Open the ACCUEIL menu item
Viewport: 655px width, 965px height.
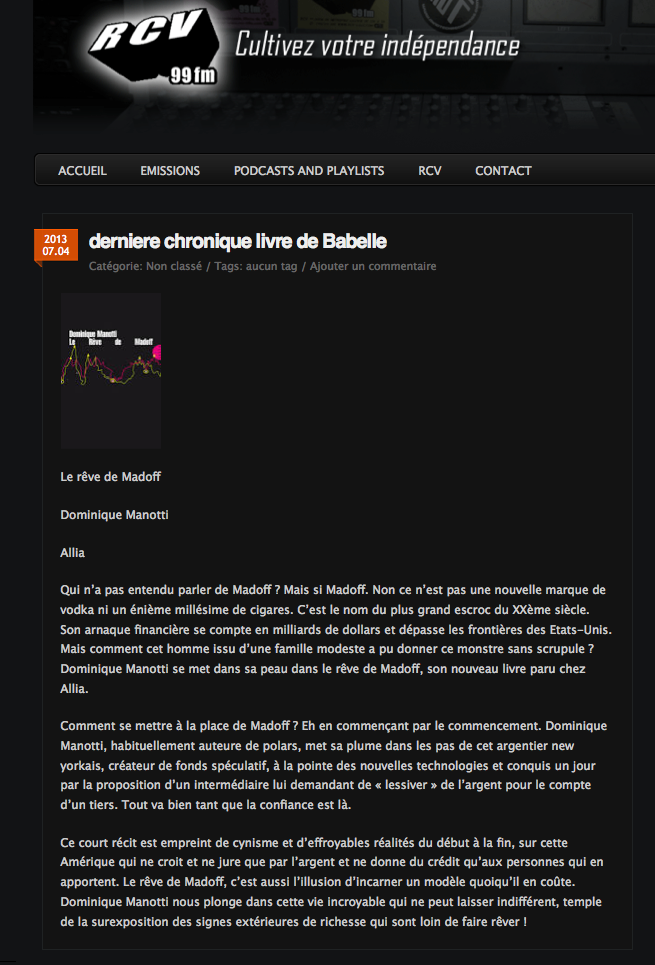(82, 170)
